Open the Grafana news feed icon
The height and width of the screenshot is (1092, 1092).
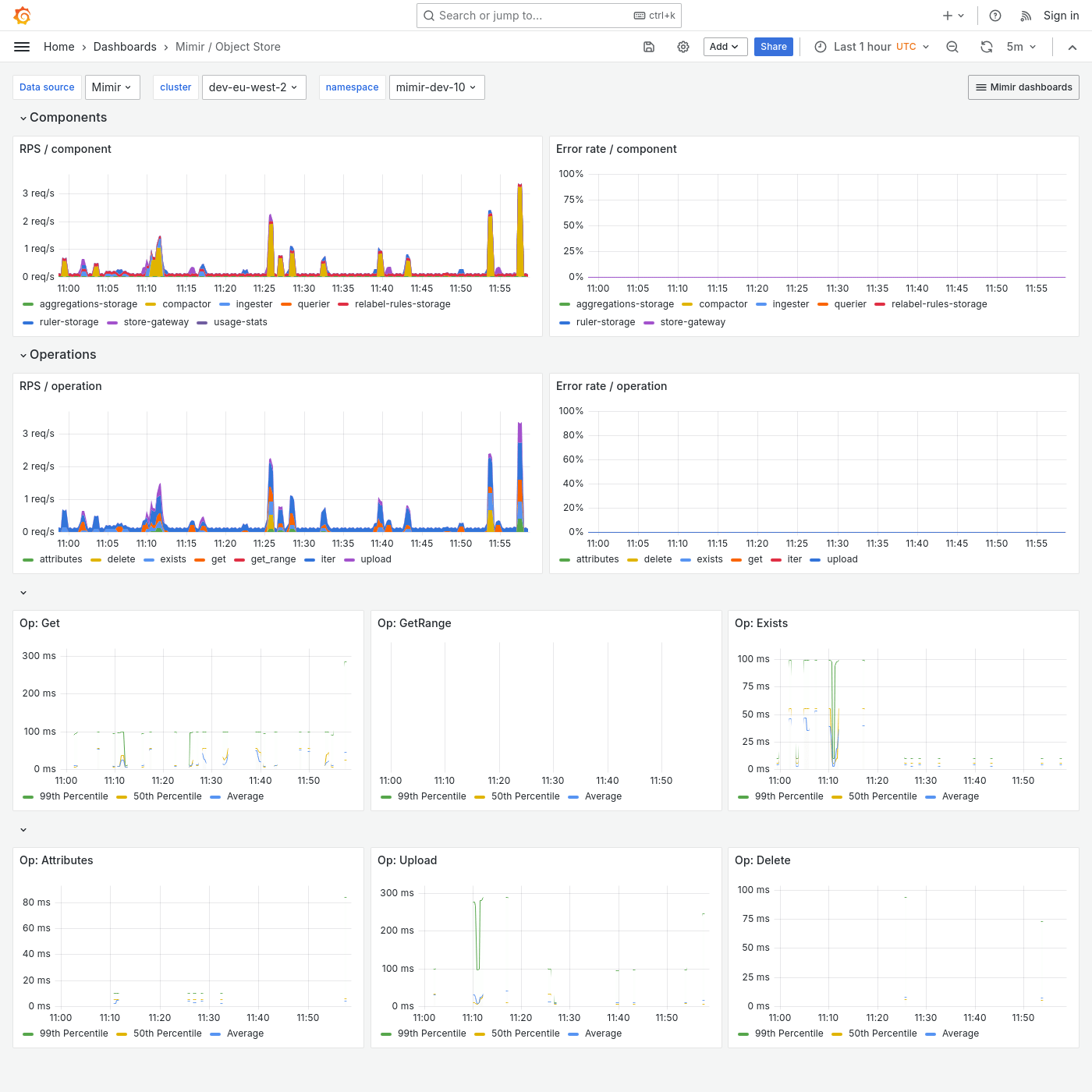coord(1024,15)
